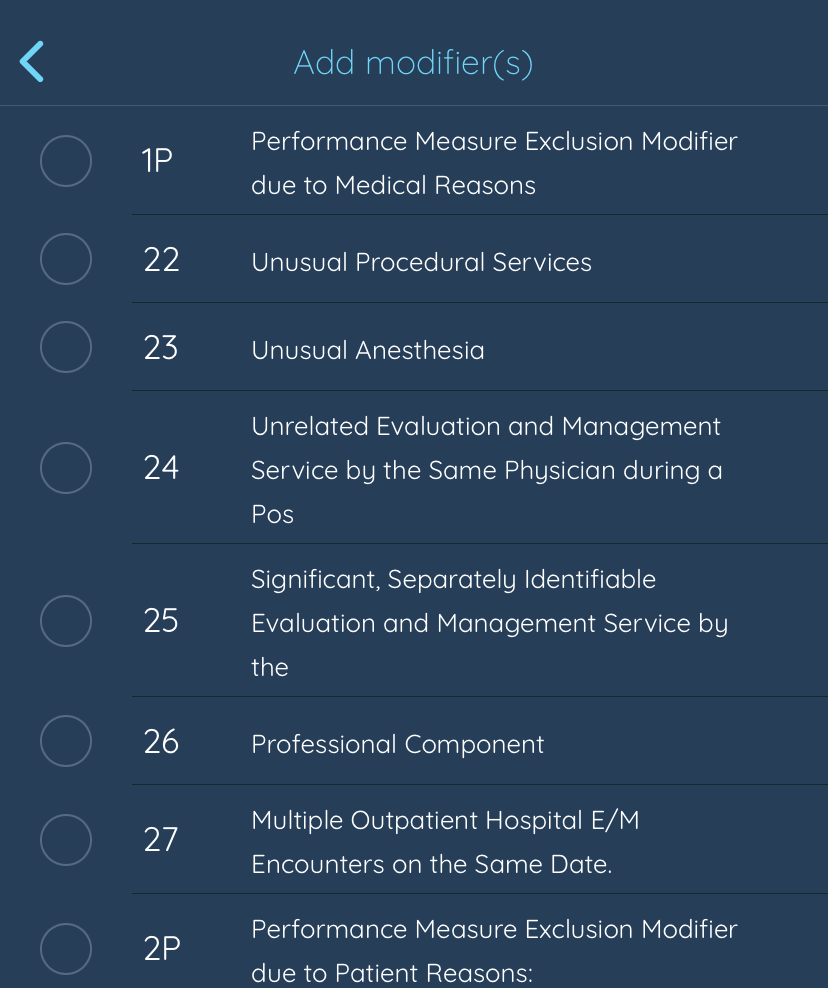Tap Unrelated Evaluation and Management Service text
Viewport: 828px width, 988px height.
(x=486, y=469)
